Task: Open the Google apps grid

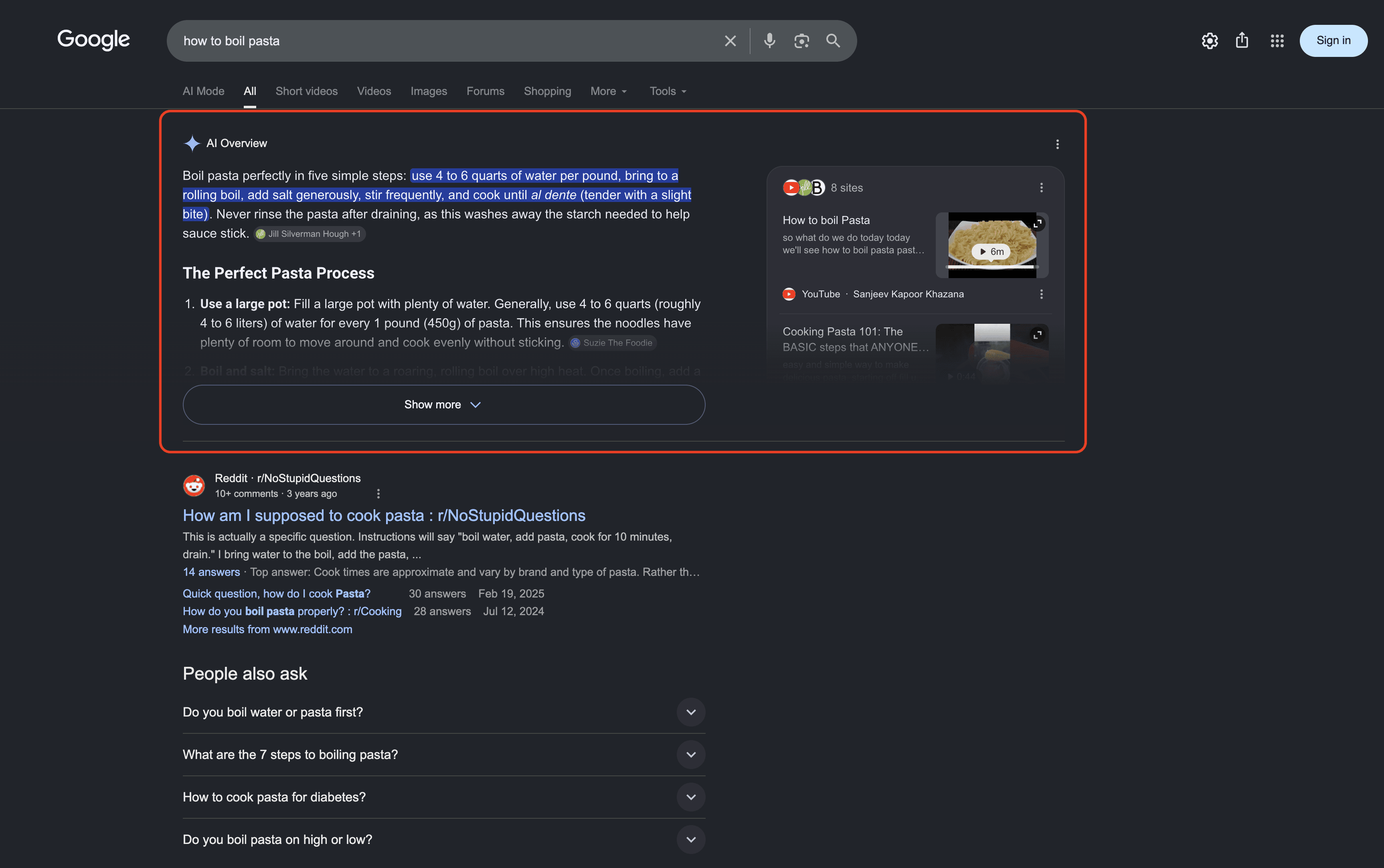Action: (x=1277, y=41)
